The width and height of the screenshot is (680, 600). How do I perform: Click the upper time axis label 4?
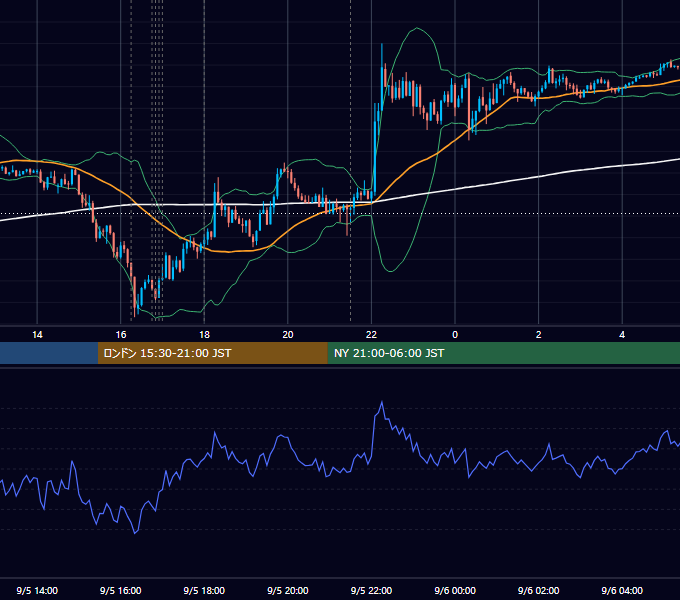pyautogui.click(x=622, y=334)
